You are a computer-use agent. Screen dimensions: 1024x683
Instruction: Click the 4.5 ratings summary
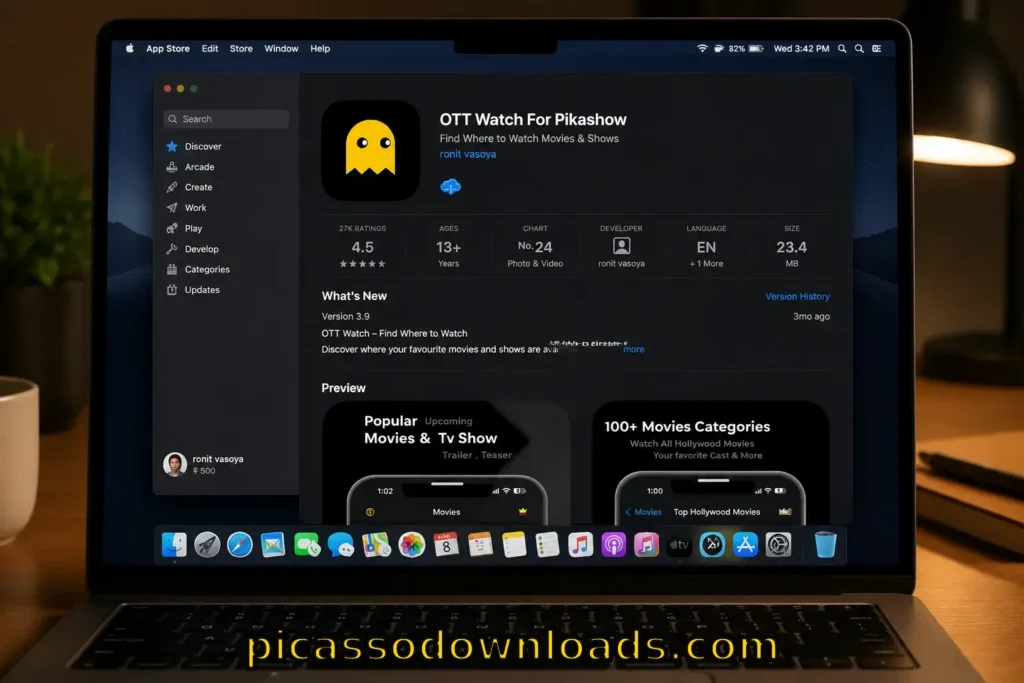pyautogui.click(x=362, y=247)
